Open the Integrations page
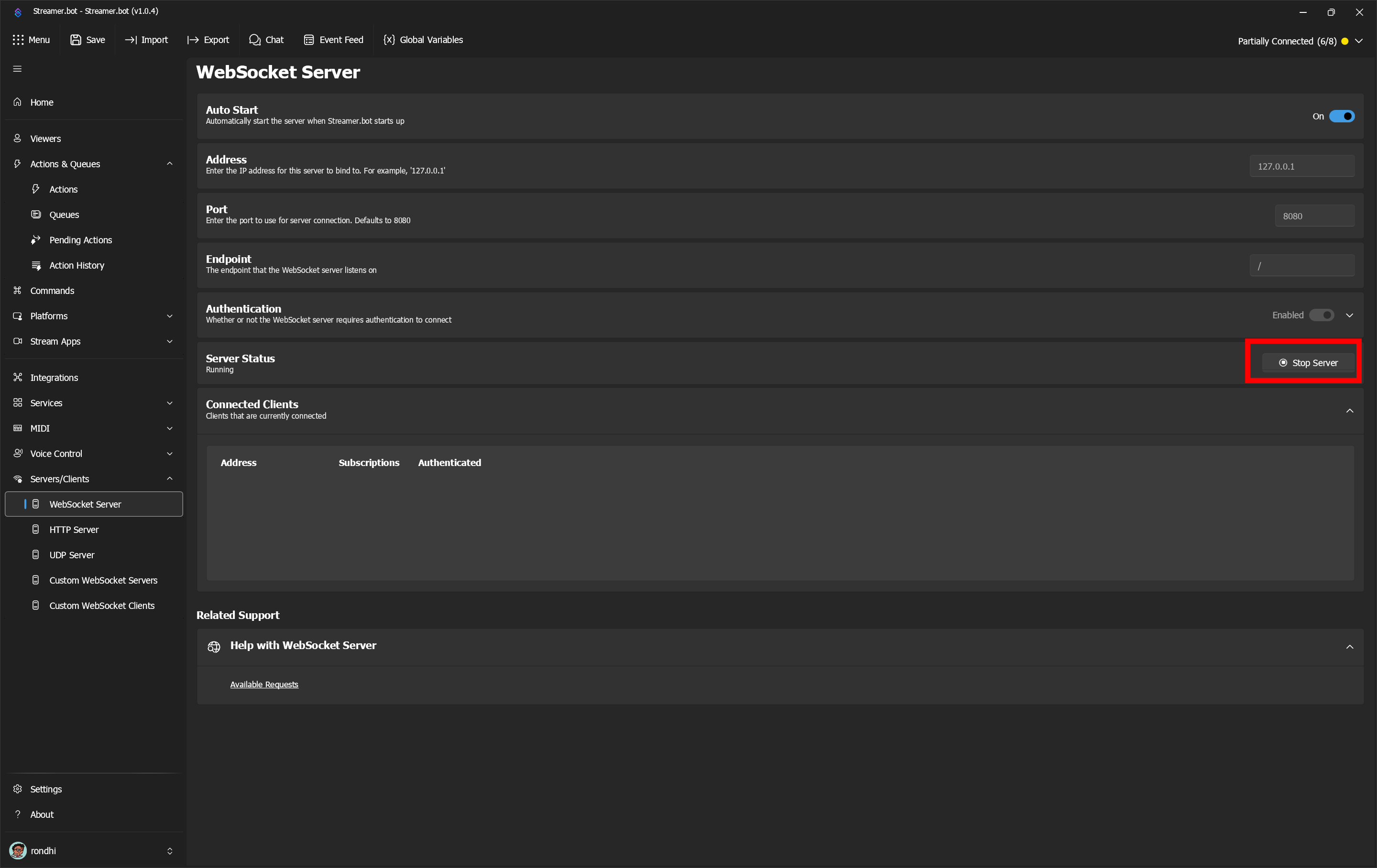The width and height of the screenshot is (1377, 868). pos(94,378)
